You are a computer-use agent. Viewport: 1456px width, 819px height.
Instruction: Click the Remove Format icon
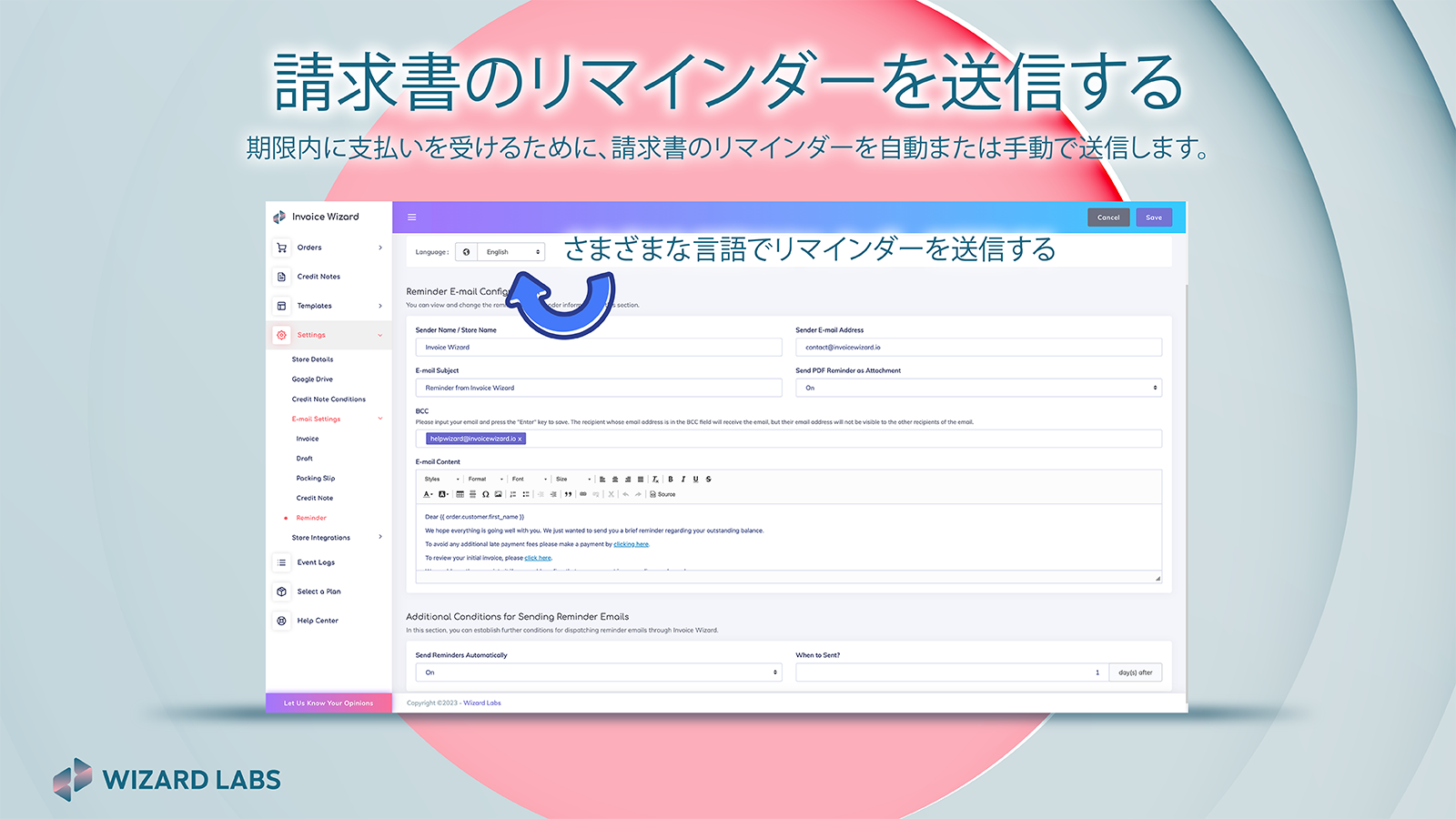click(655, 479)
